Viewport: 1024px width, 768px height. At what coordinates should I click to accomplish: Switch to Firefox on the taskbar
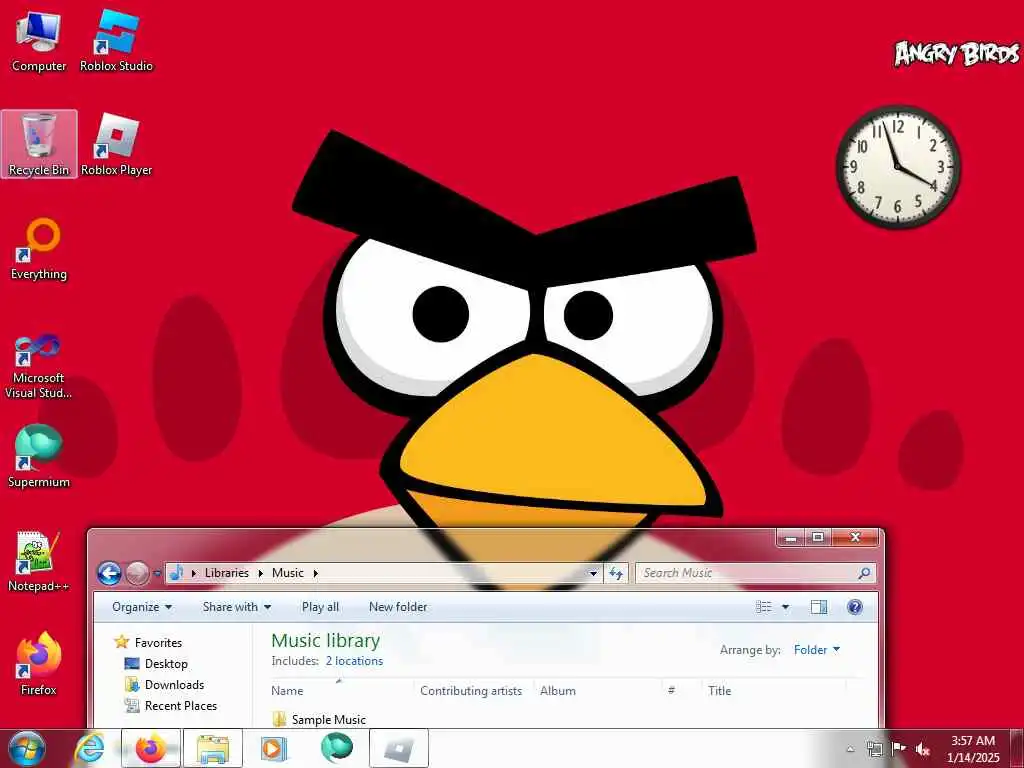[x=151, y=748]
